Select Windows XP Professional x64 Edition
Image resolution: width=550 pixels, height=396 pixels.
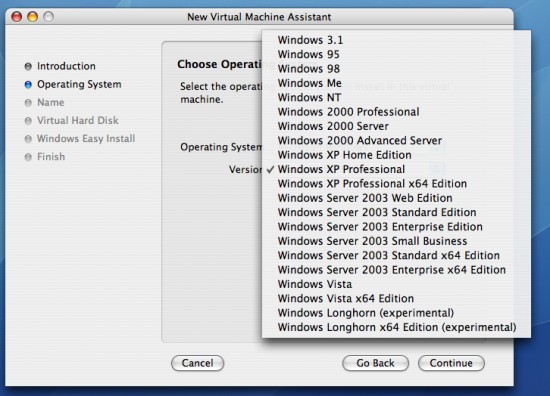[x=396, y=184]
